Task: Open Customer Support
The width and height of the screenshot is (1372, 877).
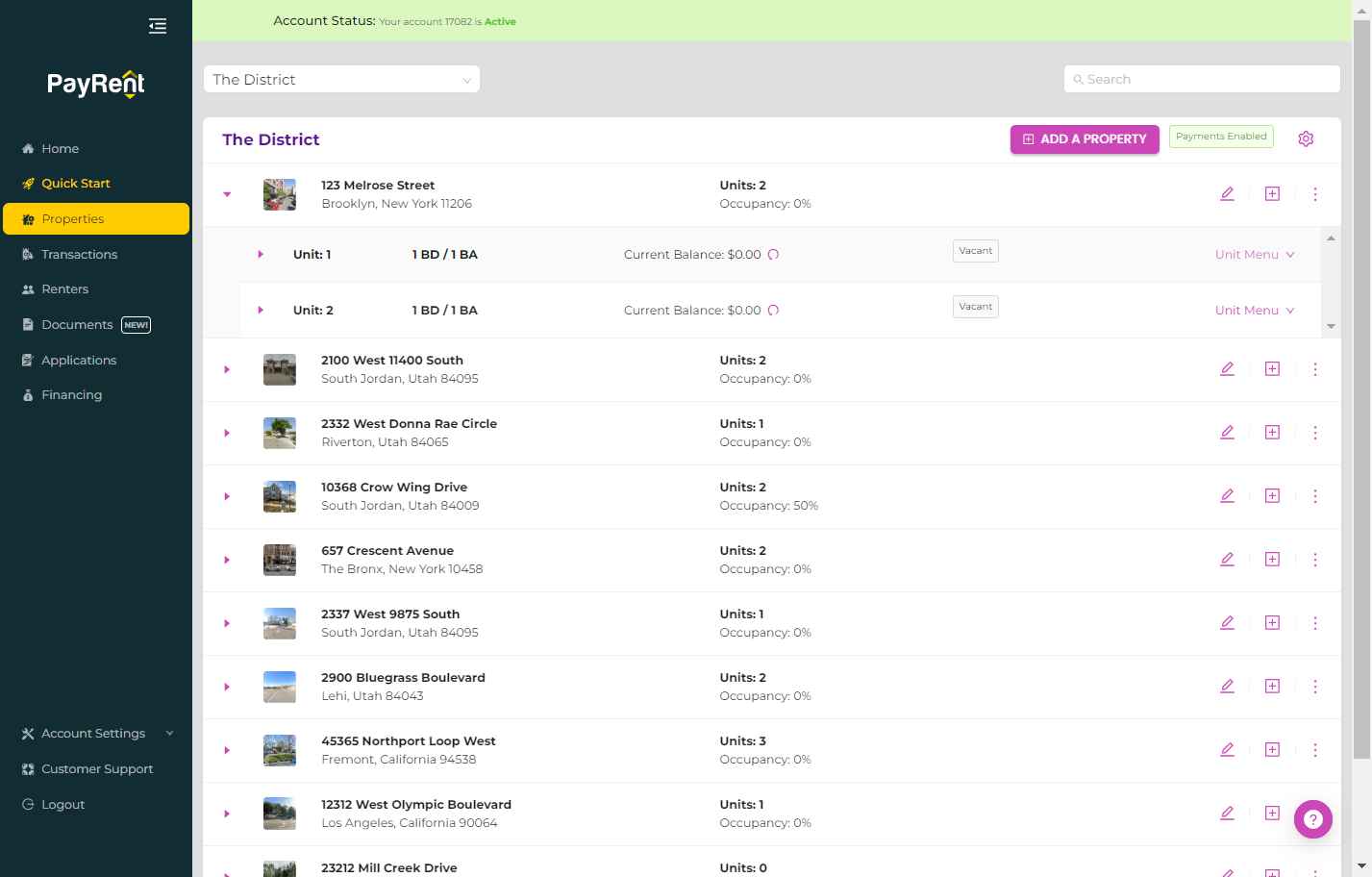Action: coord(96,768)
